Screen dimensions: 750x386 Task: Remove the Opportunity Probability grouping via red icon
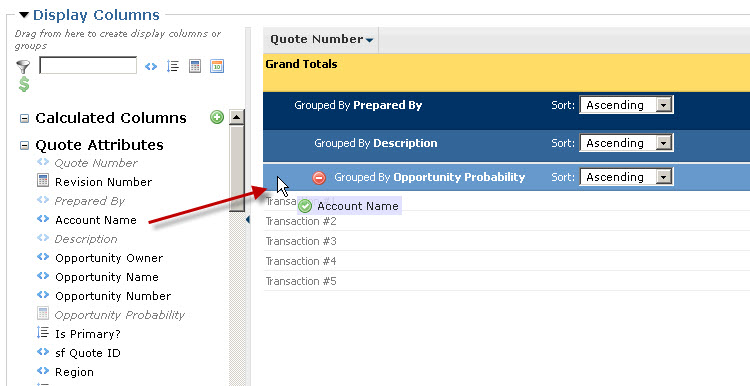coord(319,178)
